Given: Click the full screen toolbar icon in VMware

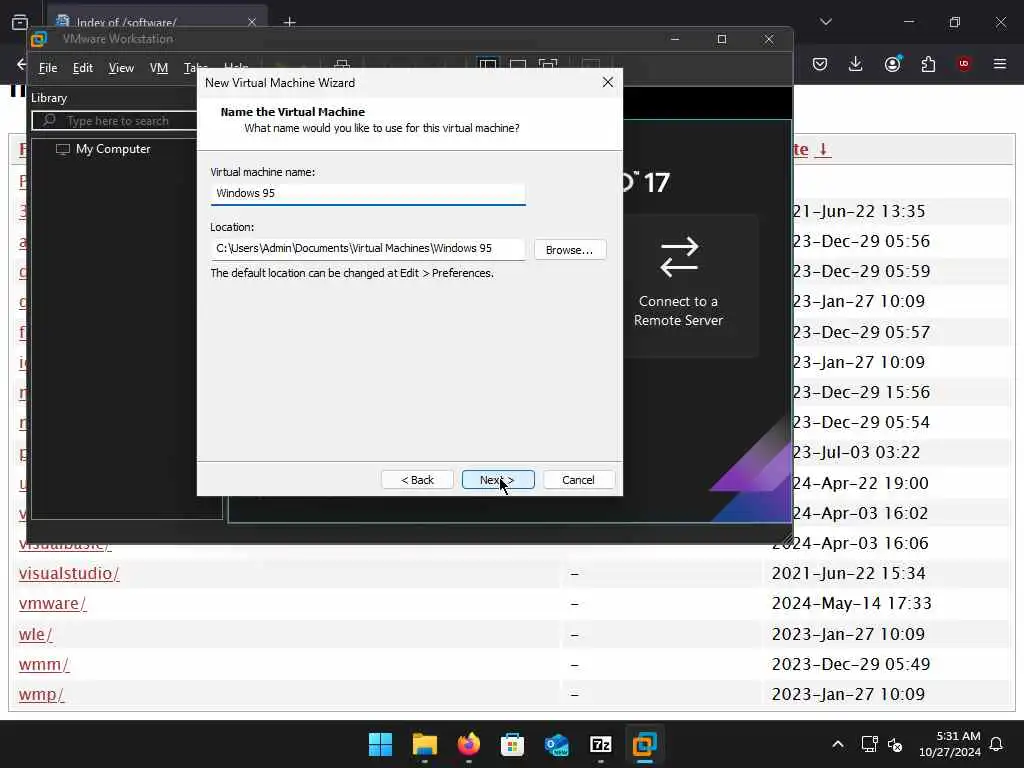Looking at the screenshot, I should pyautogui.click(x=548, y=64).
